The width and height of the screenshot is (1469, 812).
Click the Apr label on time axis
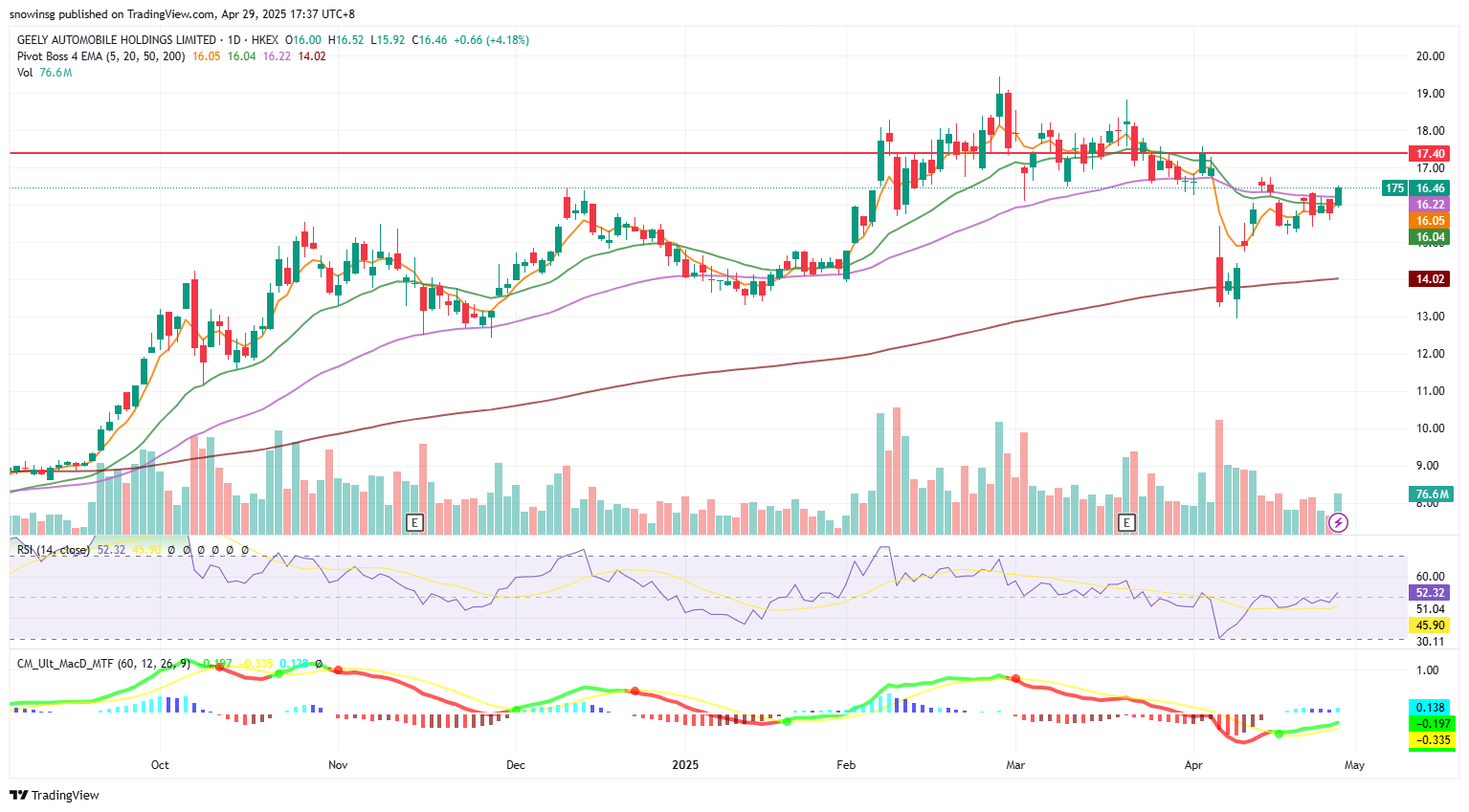[1193, 765]
